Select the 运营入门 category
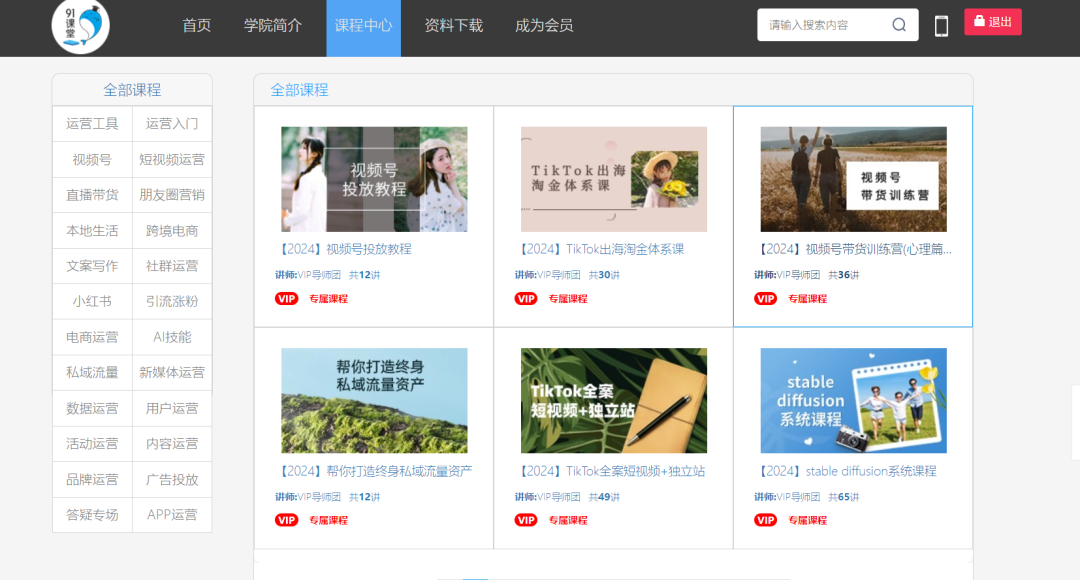This screenshot has height=580, width=1080. (172, 124)
